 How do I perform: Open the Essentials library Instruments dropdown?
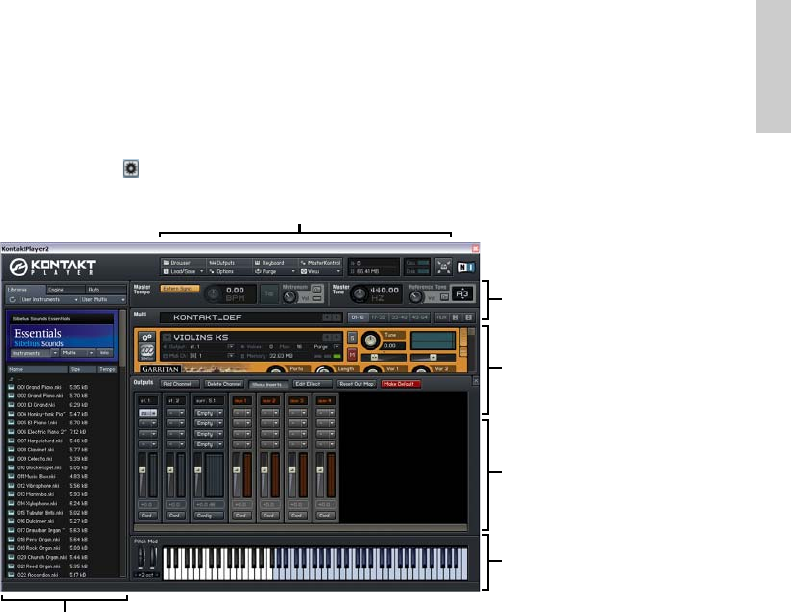coord(34,353)
